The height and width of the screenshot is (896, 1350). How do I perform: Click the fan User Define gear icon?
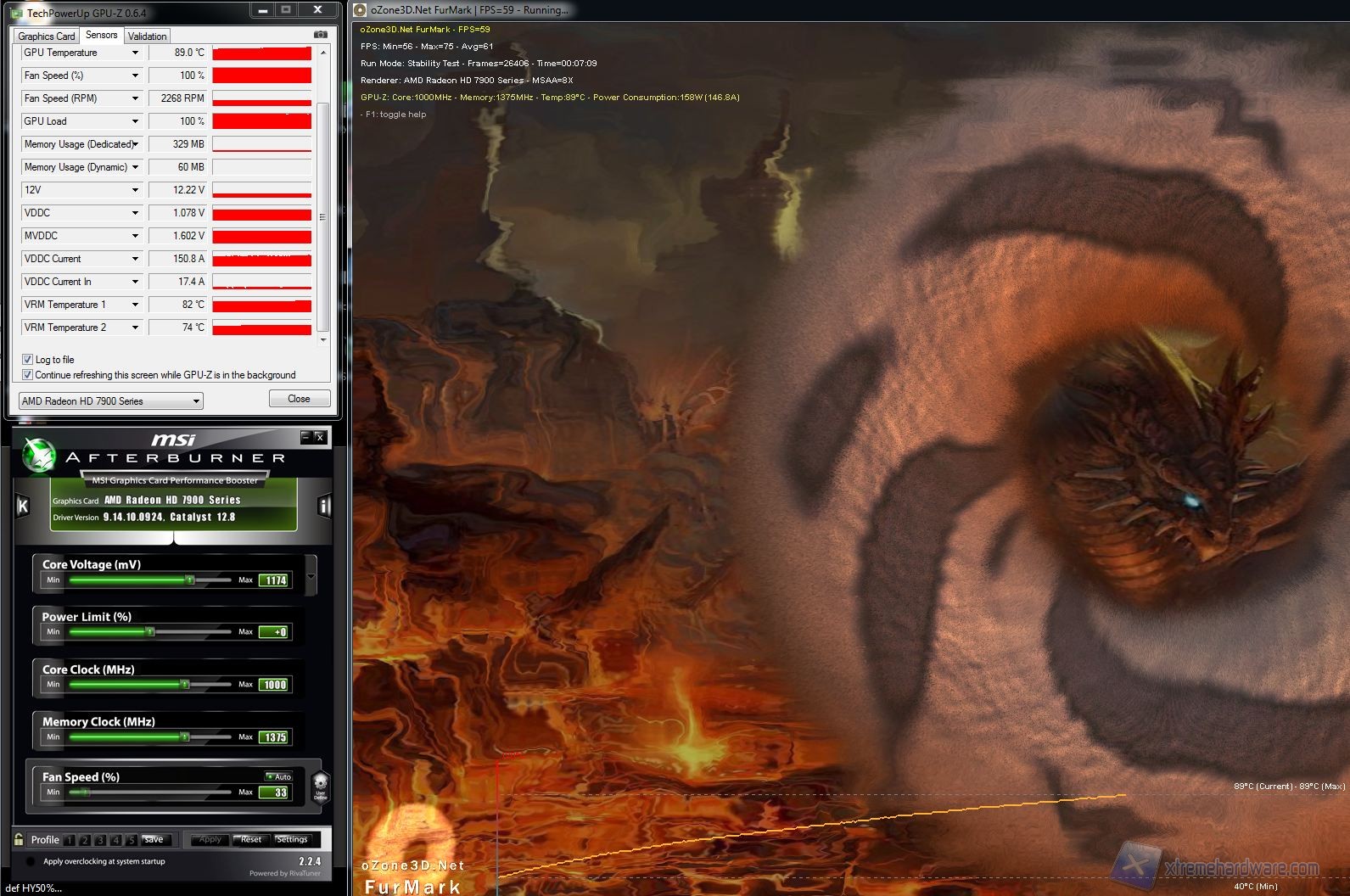320,787
